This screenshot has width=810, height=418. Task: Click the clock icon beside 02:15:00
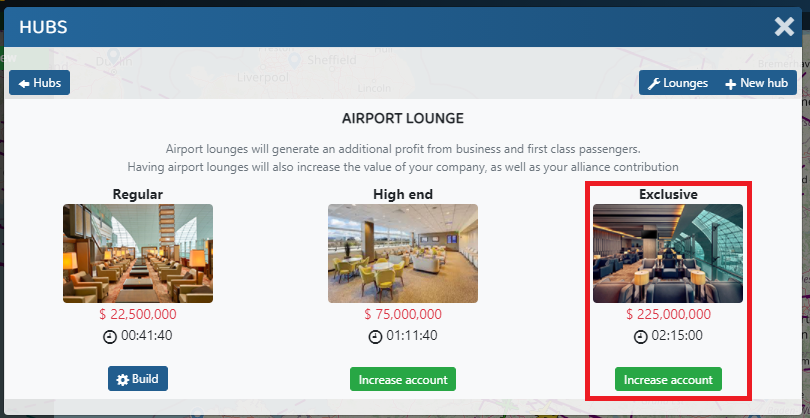point(640,336)
